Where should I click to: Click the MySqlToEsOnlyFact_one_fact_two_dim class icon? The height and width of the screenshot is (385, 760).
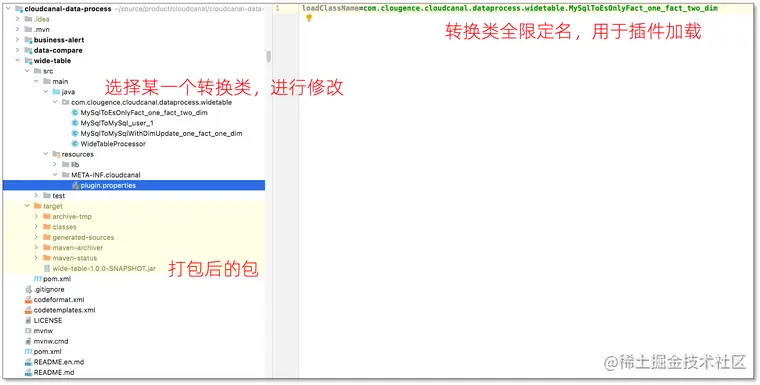(75, 112)
